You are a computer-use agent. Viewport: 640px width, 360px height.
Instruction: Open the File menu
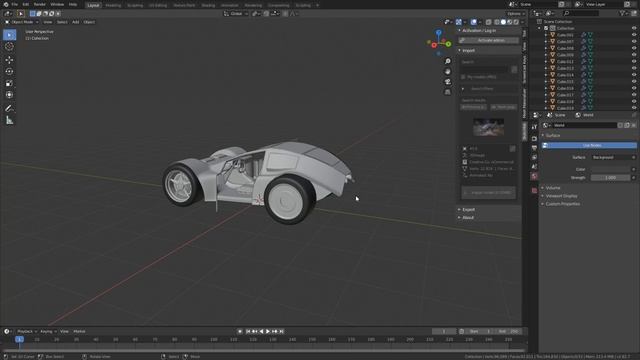pos(15,4)
